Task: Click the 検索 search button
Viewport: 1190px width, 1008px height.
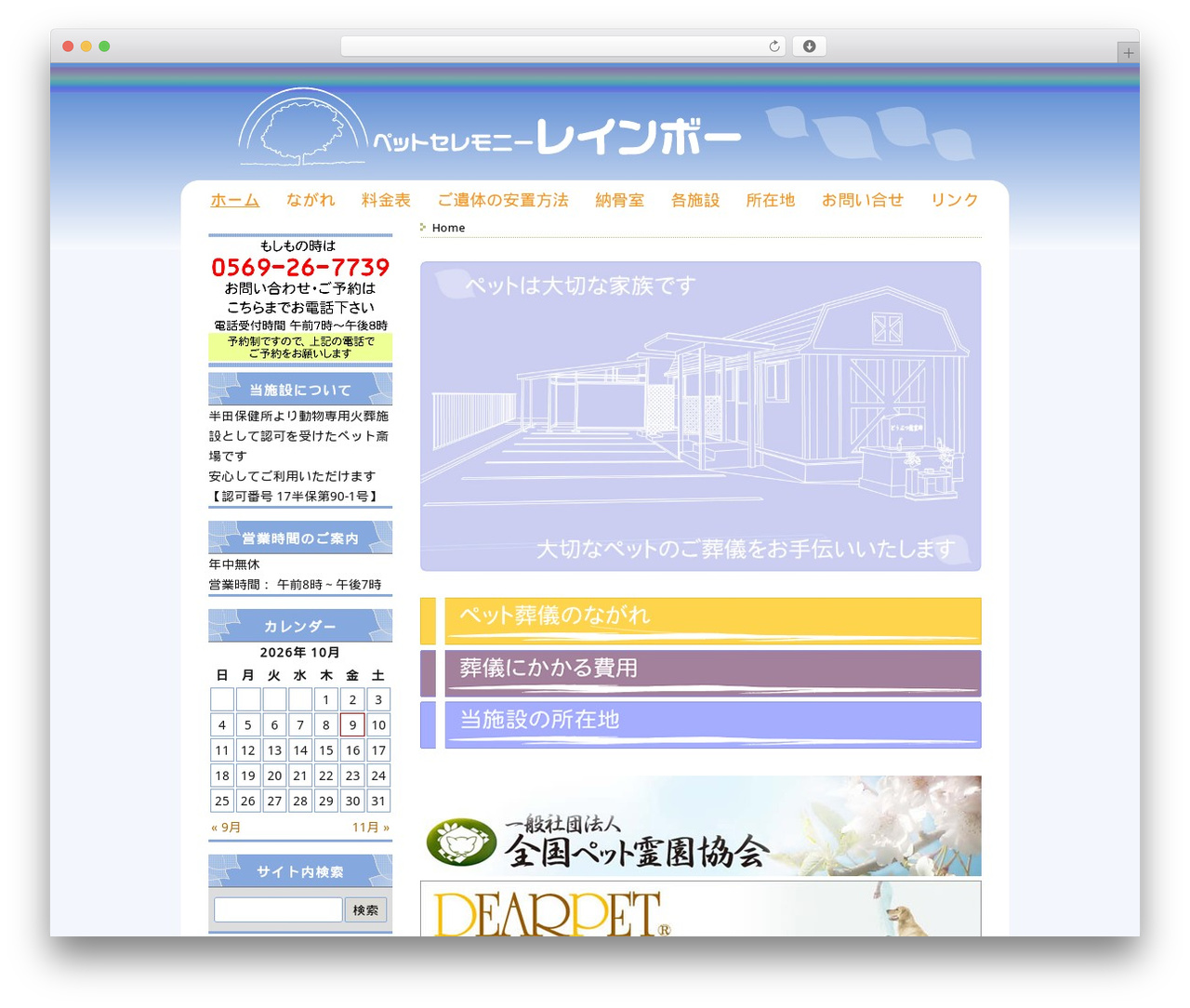Action: pyautogui.click(x=365, y=910)
